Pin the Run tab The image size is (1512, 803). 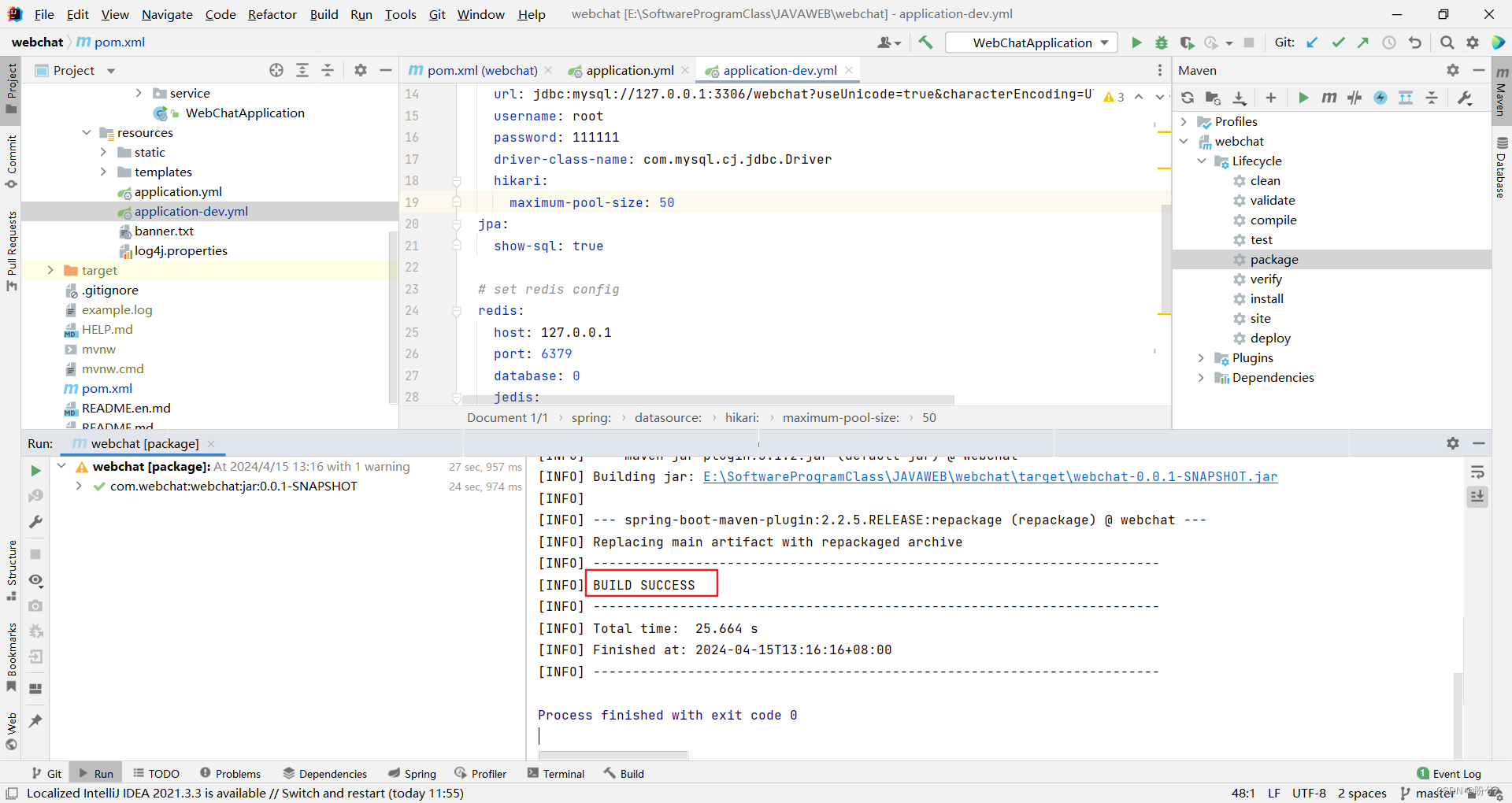pyautogui.click(x=35, y=720)
